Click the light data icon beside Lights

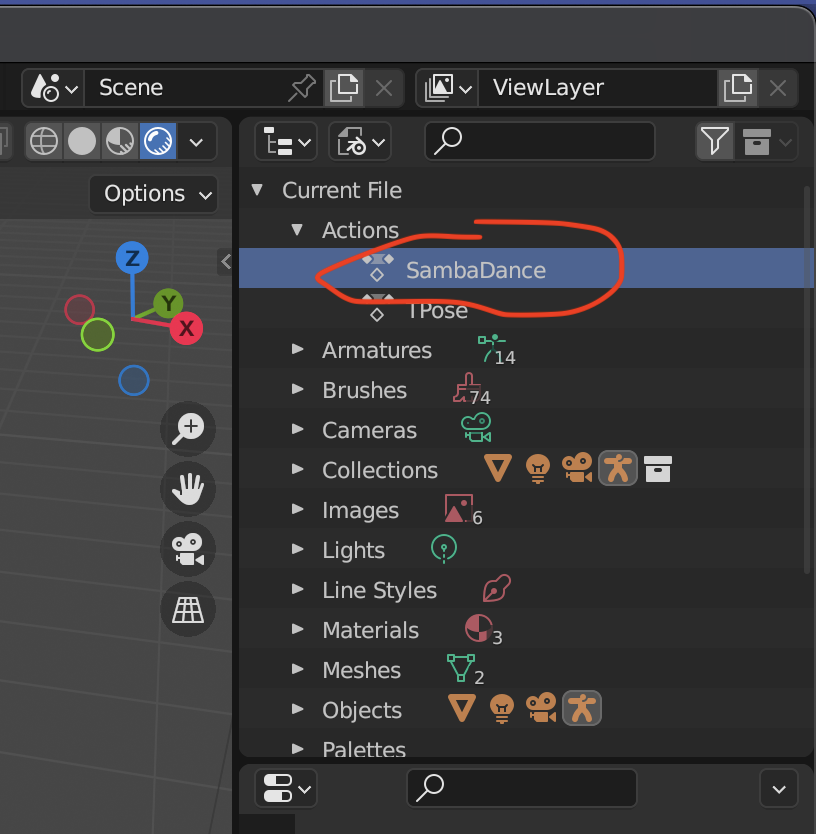click(x=444, y=548)
